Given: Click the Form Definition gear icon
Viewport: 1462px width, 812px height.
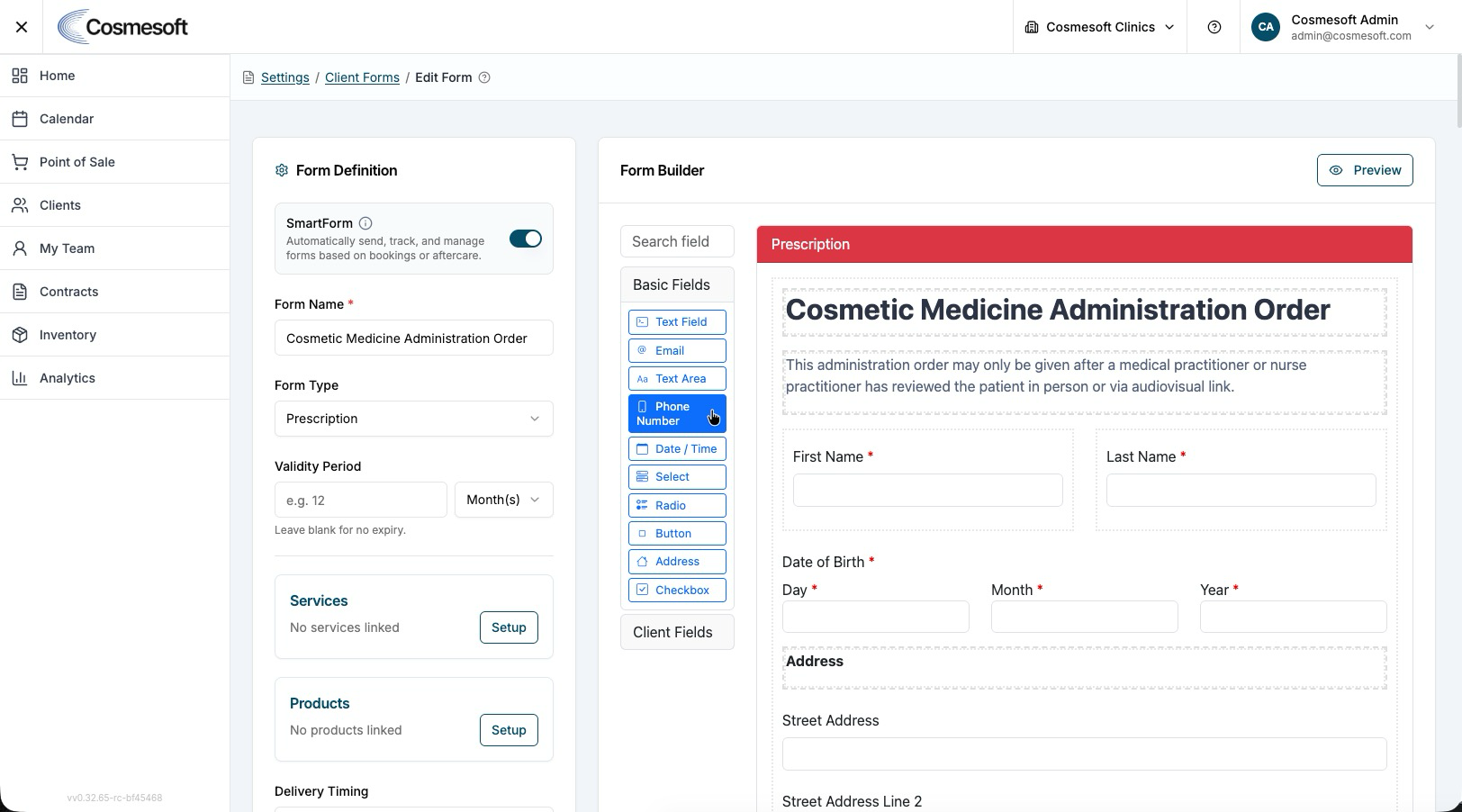Looking at the screenshot, I should point(282,170).
